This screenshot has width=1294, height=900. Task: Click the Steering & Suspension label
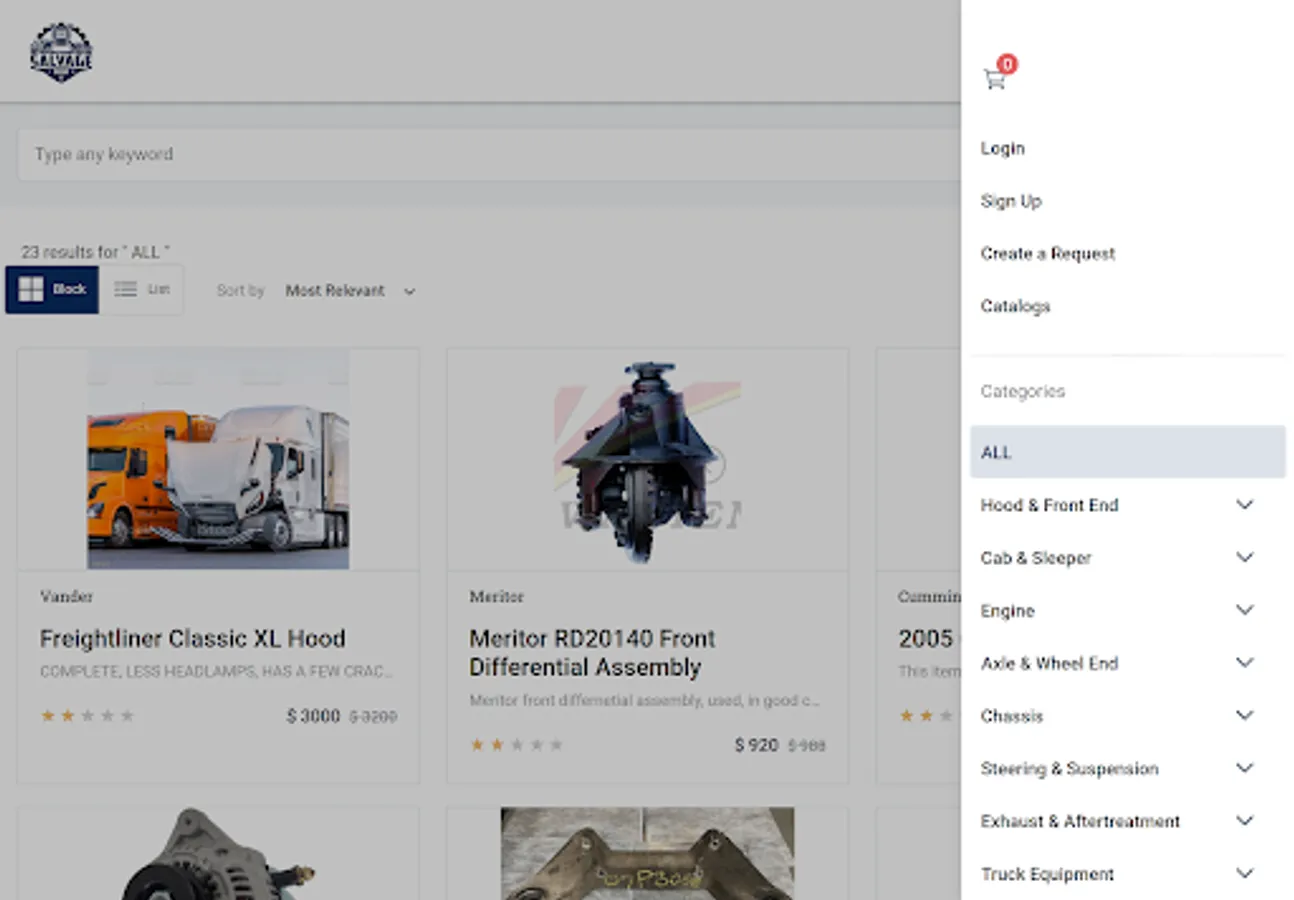click(1069, 769)
